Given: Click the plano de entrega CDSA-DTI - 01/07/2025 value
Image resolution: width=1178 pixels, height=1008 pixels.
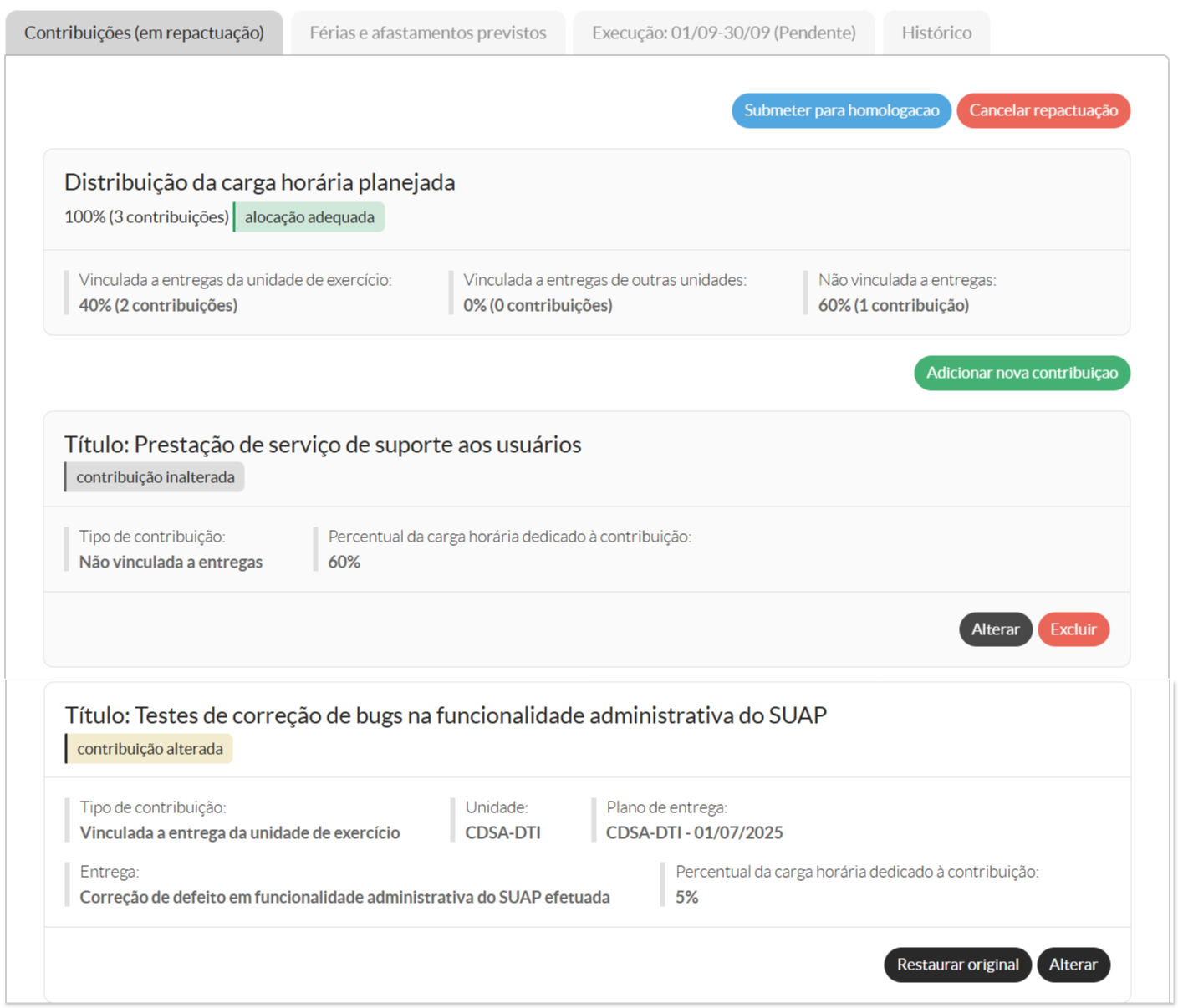Looking at the screenshot, I should 694,833.
